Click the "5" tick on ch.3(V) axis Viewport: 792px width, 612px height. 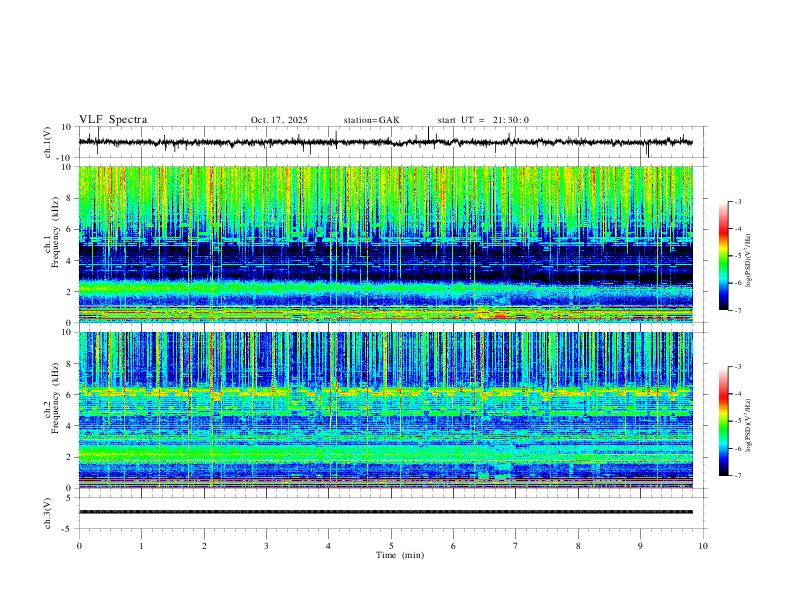click(x=70, y=498)
